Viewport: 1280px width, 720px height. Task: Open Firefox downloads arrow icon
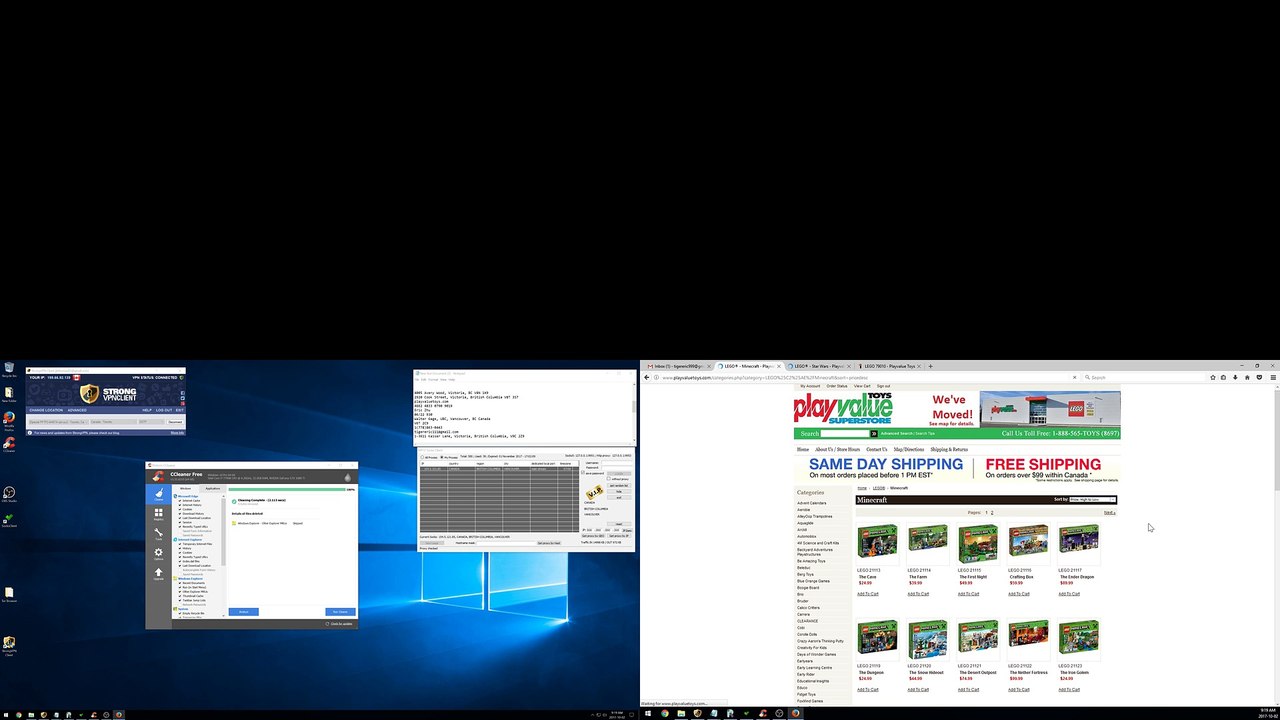pos(1235,377)
